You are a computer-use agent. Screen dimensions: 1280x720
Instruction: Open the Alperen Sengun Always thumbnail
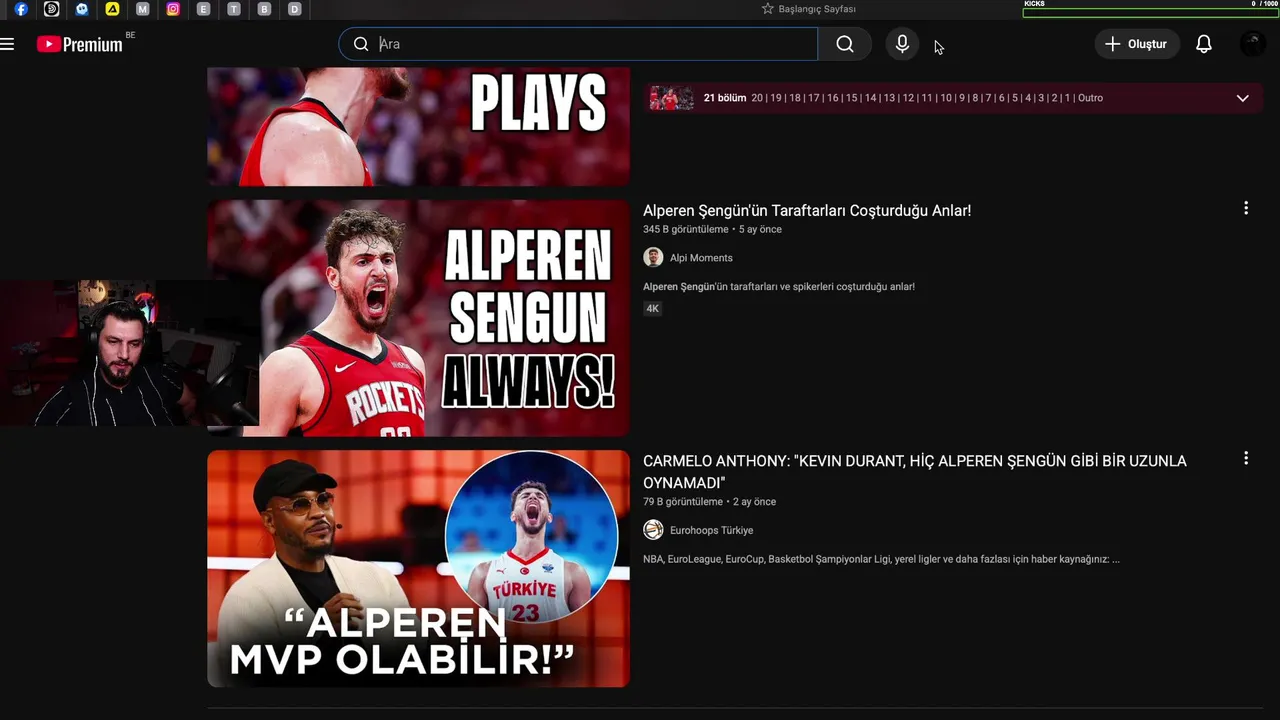click(418, 318)
